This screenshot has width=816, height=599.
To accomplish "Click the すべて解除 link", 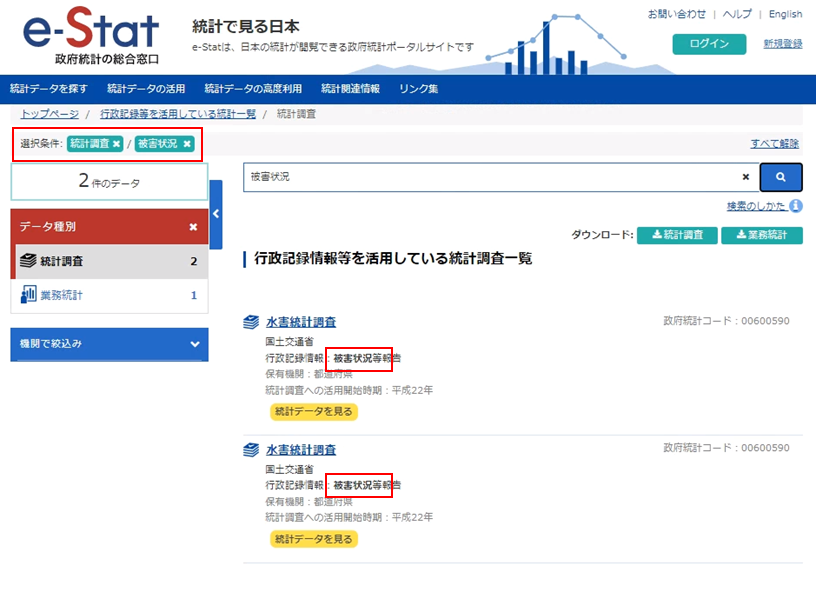I will point(775,144).
